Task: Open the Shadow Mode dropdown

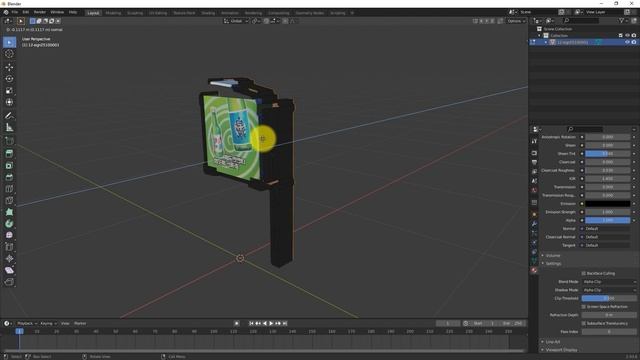Action: 609,290
